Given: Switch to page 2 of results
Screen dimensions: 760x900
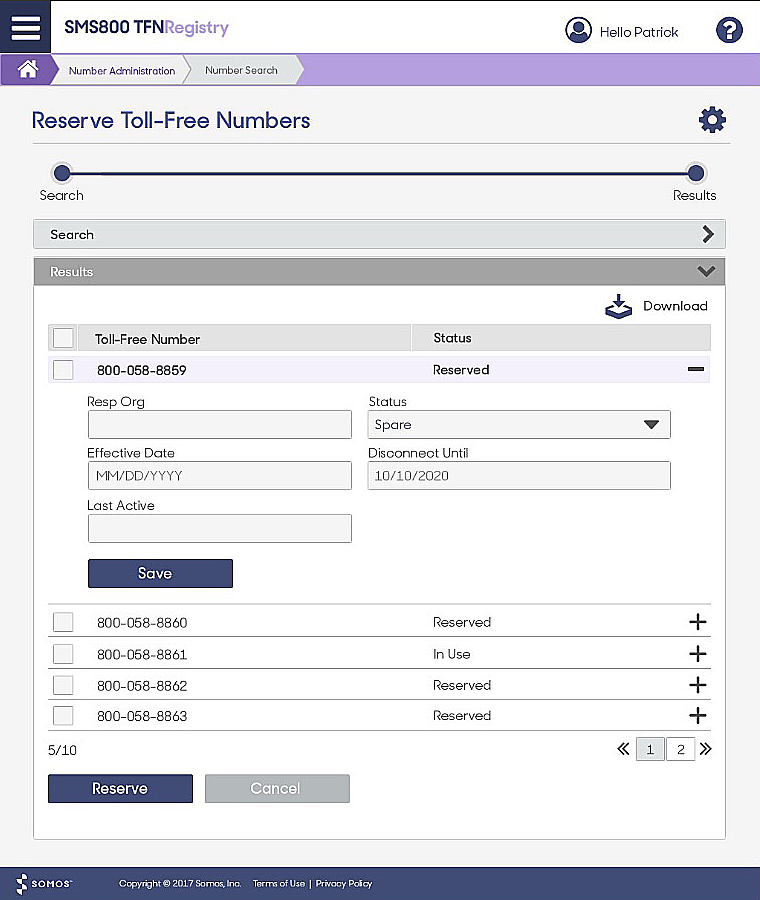Looking at the screenshot, I should 679,749.
